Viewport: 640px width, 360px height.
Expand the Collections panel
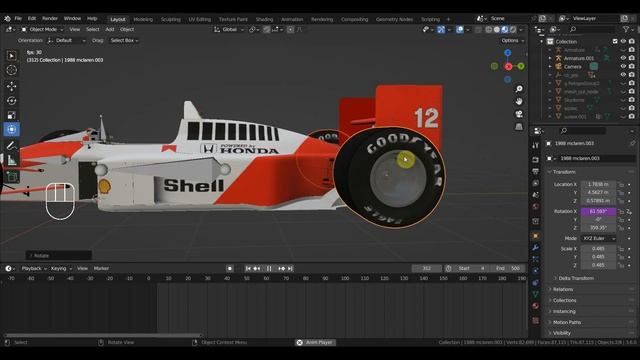tap(564, 300)
